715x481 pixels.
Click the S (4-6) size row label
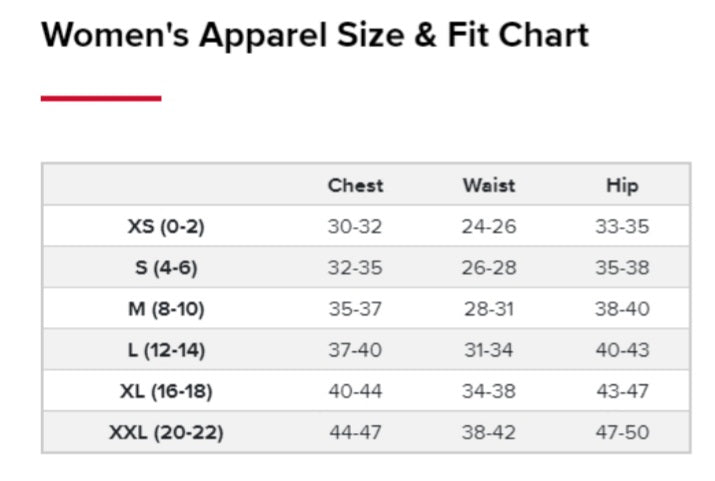(166, 268)
